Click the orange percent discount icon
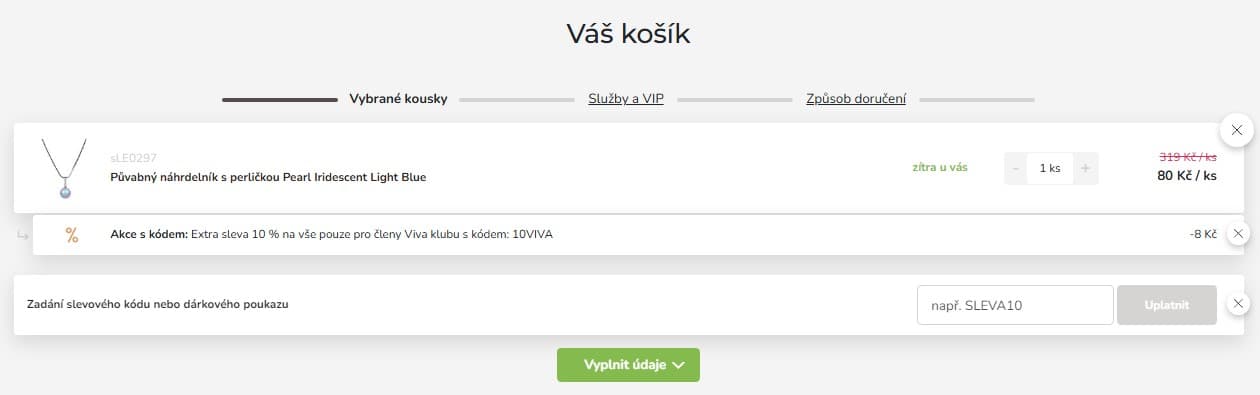 [x=72, y=235]
